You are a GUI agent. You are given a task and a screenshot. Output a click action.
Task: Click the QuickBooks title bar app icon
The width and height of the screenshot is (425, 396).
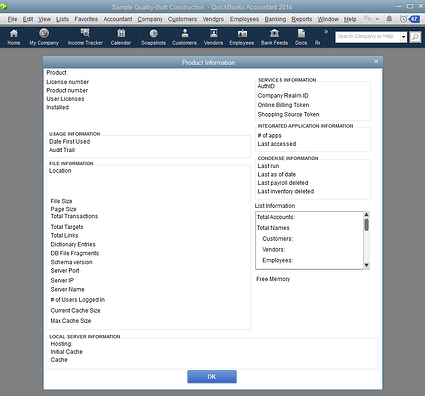point(4,6)
